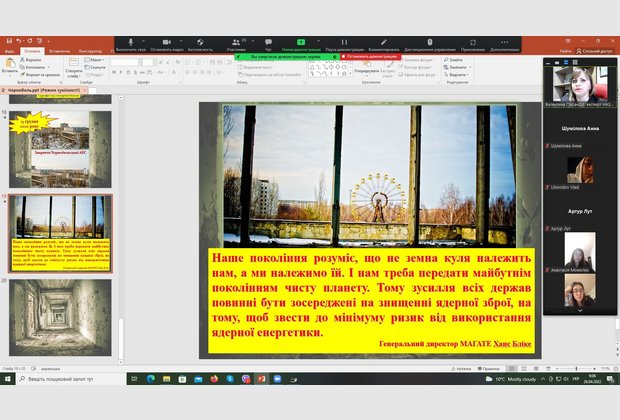Start slideshow from Quick Access Toolbar

click(x=39, y=41)
